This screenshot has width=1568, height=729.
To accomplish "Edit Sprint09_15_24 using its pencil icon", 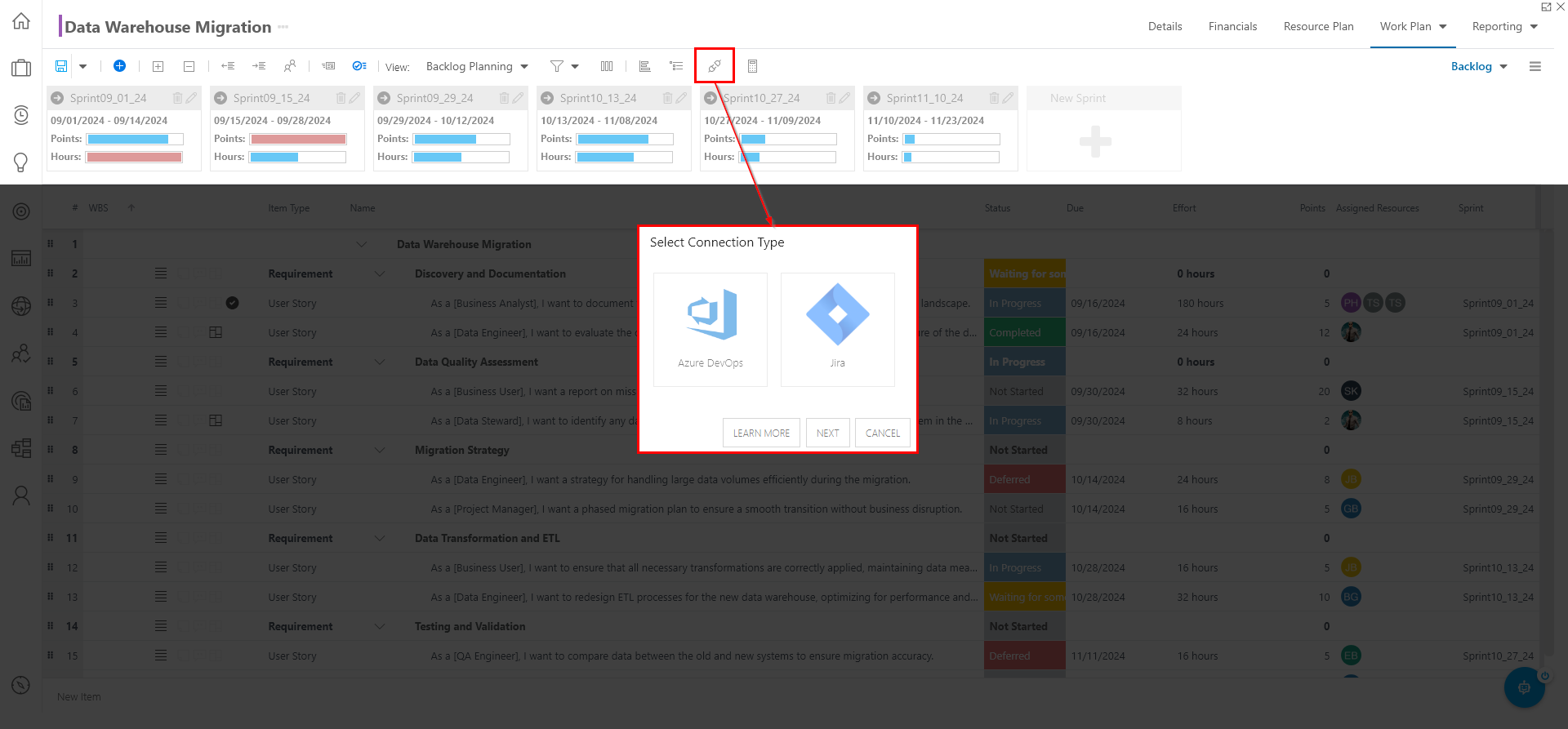I will coord(354,98).
